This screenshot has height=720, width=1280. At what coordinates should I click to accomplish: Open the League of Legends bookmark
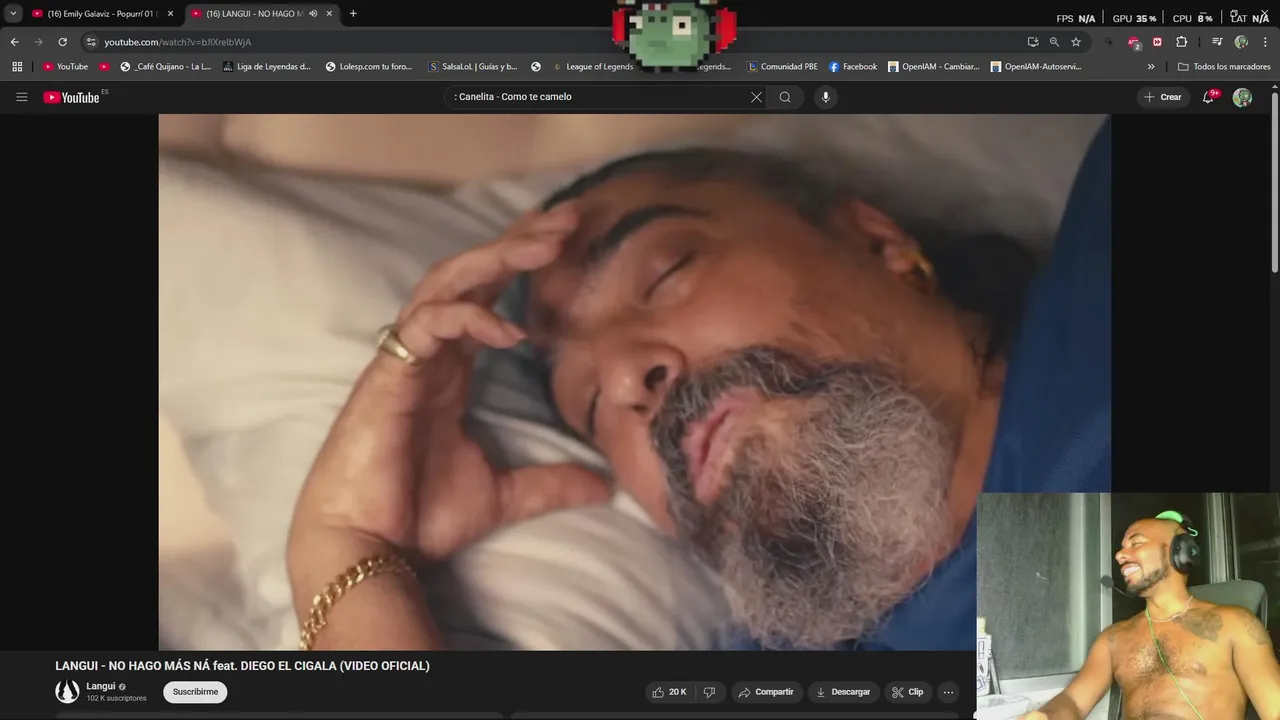[593, 67]
